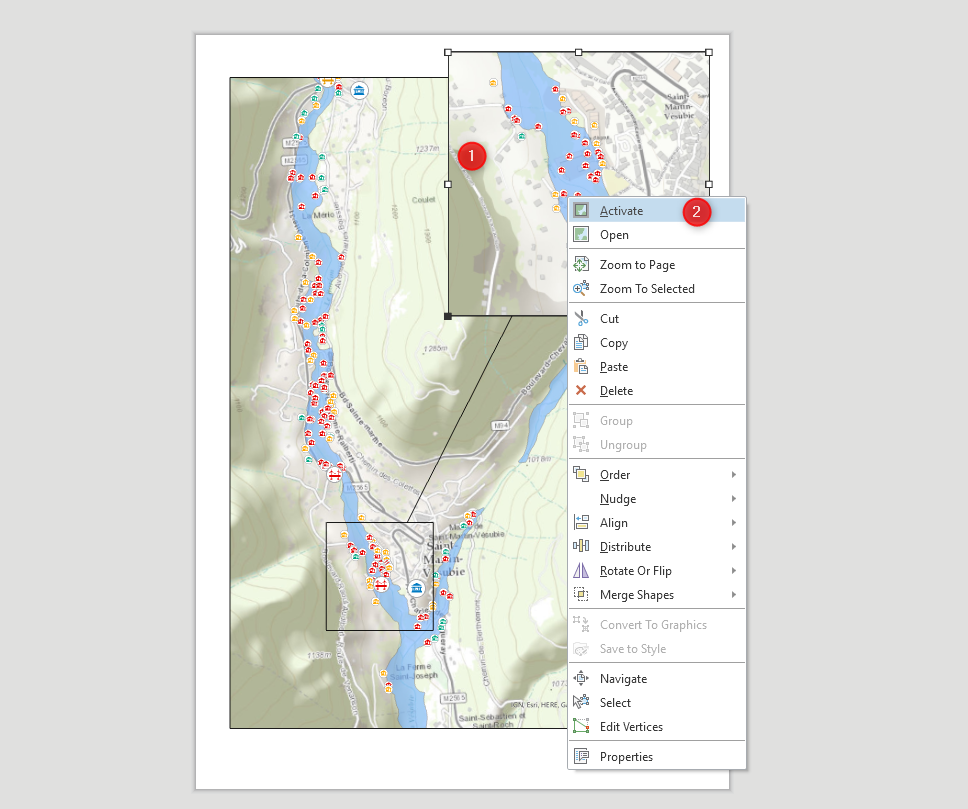
Task: Click the 'La Ferme Saint-Joseph' map label
Action: click(x=414, y=671)
